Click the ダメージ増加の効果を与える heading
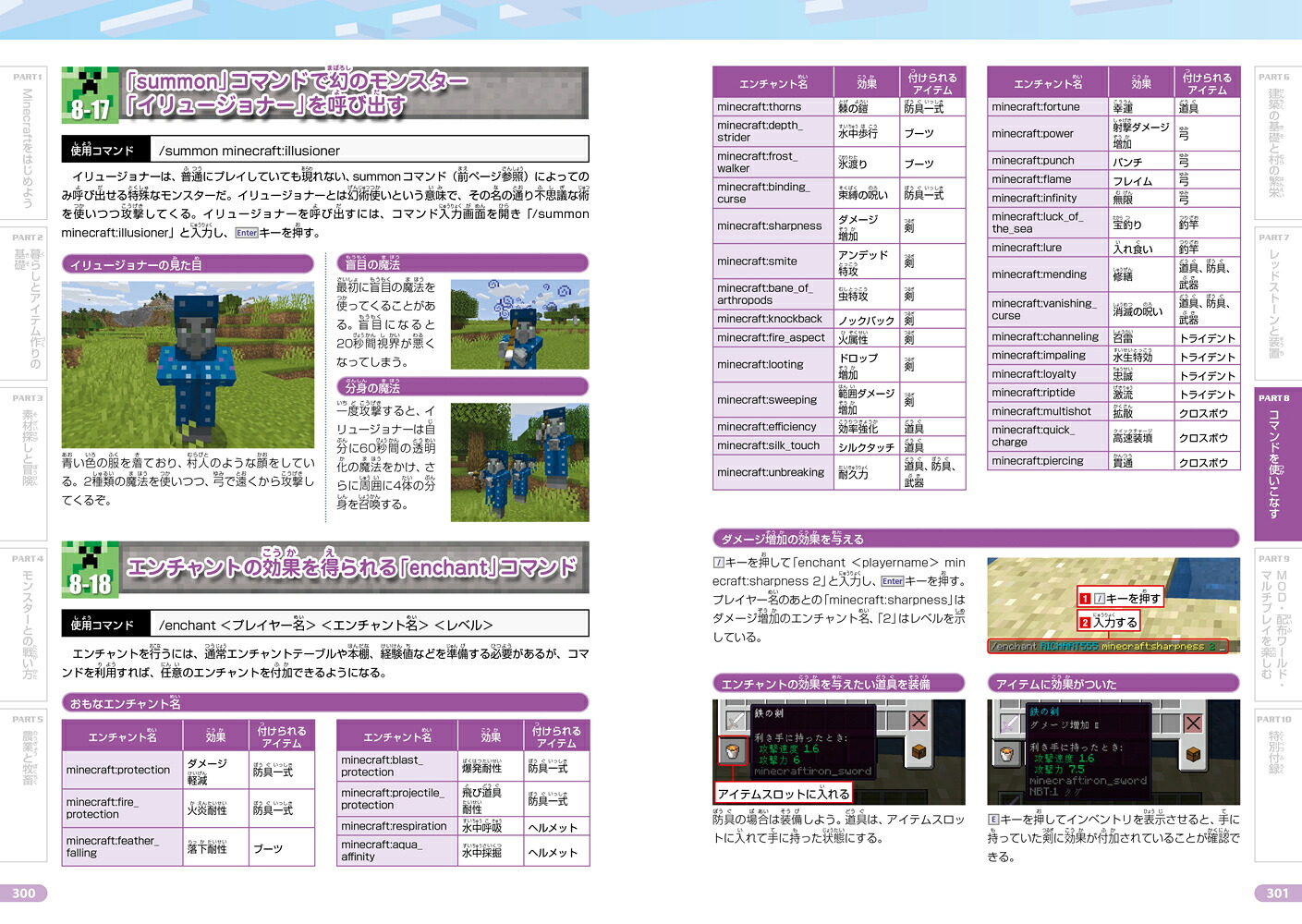 976,538
